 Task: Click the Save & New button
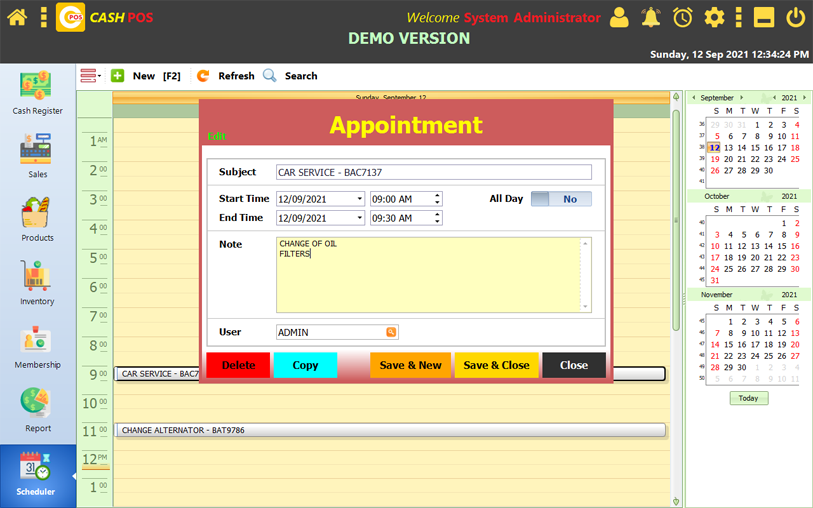pyautogui.click(x=410, y=365)
